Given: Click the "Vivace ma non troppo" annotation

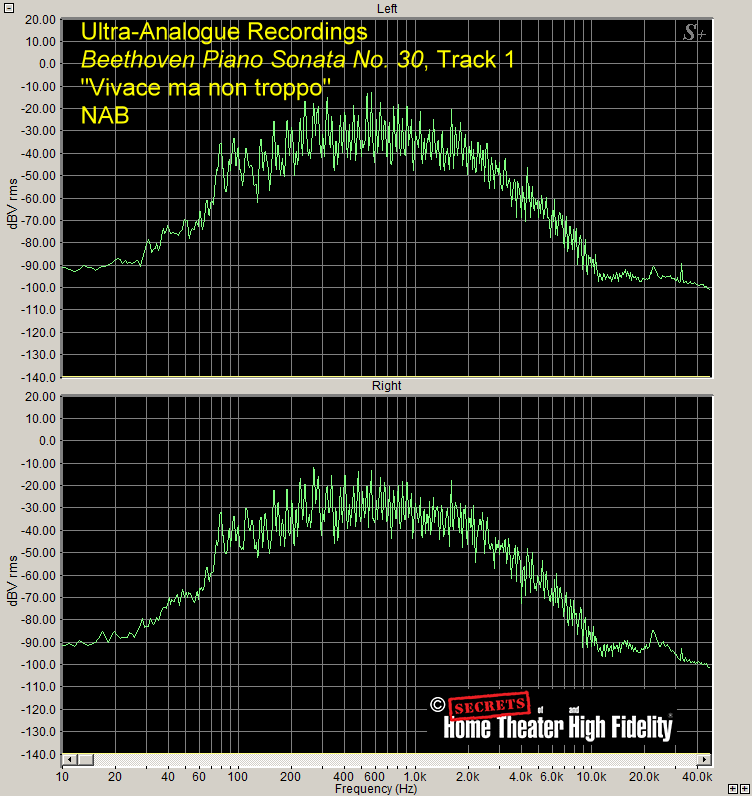Looking at the screenshot, I should point(205,88).
